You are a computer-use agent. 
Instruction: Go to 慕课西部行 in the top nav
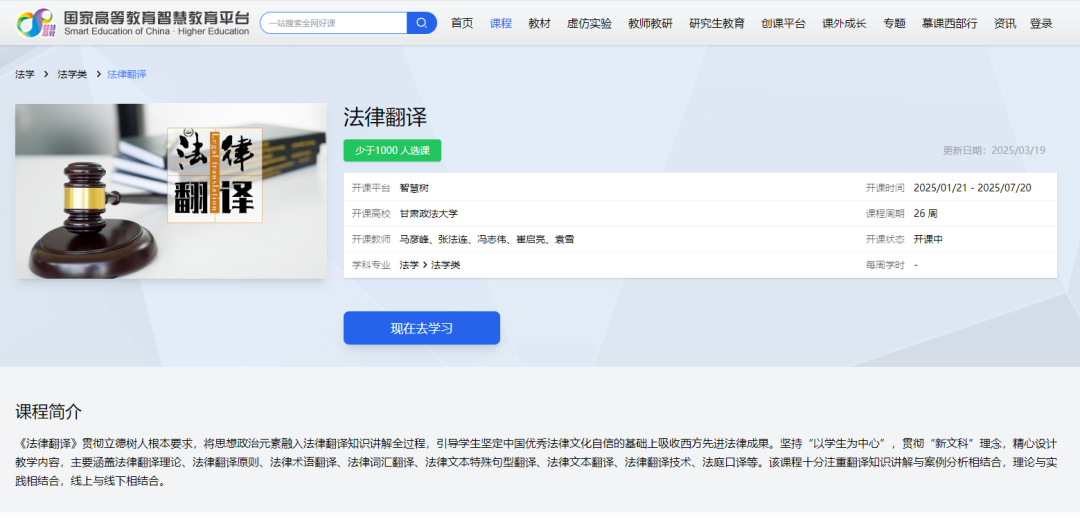point(949,23)
